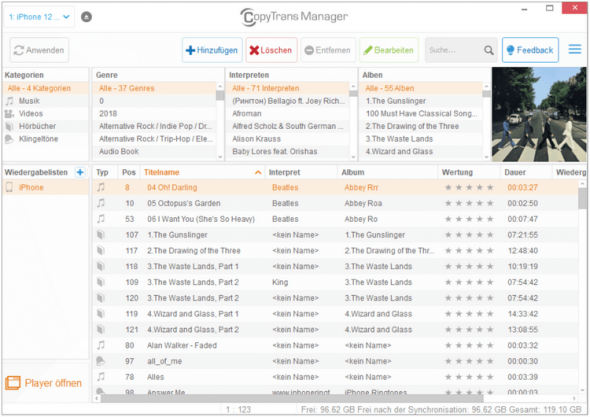Open the iPhone 12 device dropdown
This screenshot has height=417, width=590.
(39, 17)
